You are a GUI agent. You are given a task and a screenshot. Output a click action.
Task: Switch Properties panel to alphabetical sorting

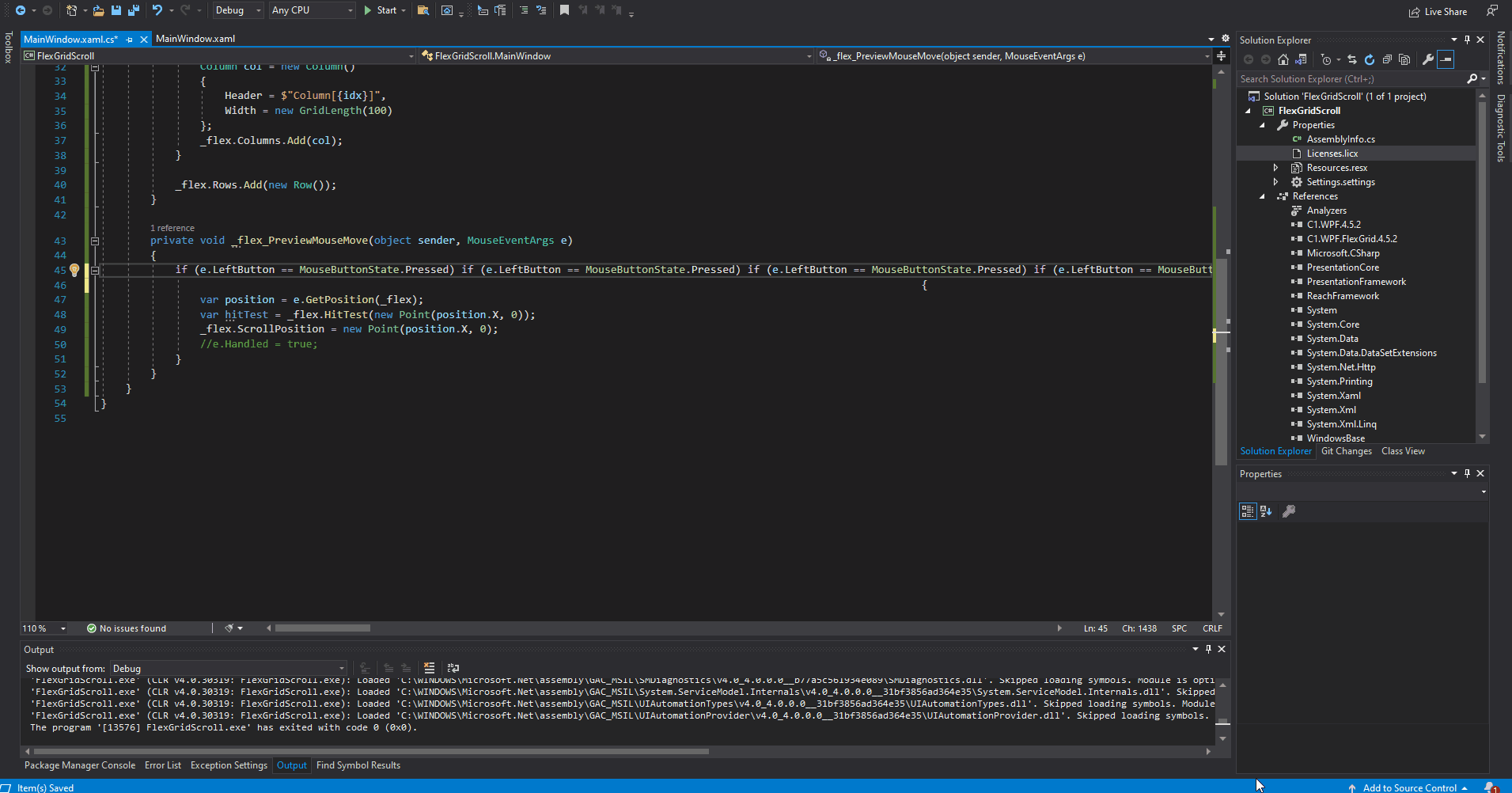coord(1266,510)
